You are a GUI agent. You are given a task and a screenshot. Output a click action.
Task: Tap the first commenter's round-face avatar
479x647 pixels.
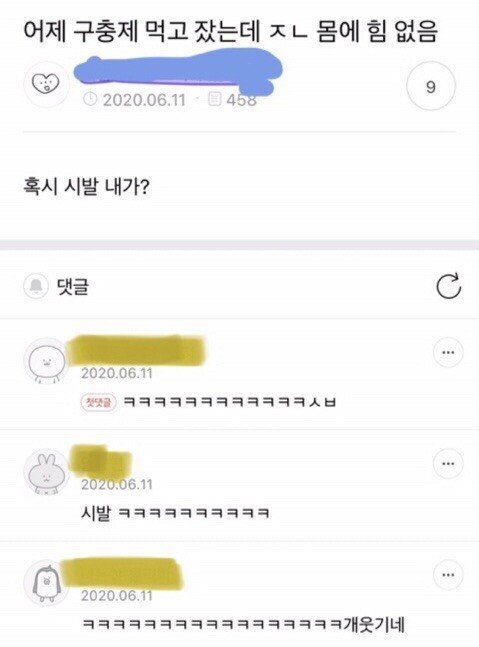pyautogui.click(x=46, y=361)
